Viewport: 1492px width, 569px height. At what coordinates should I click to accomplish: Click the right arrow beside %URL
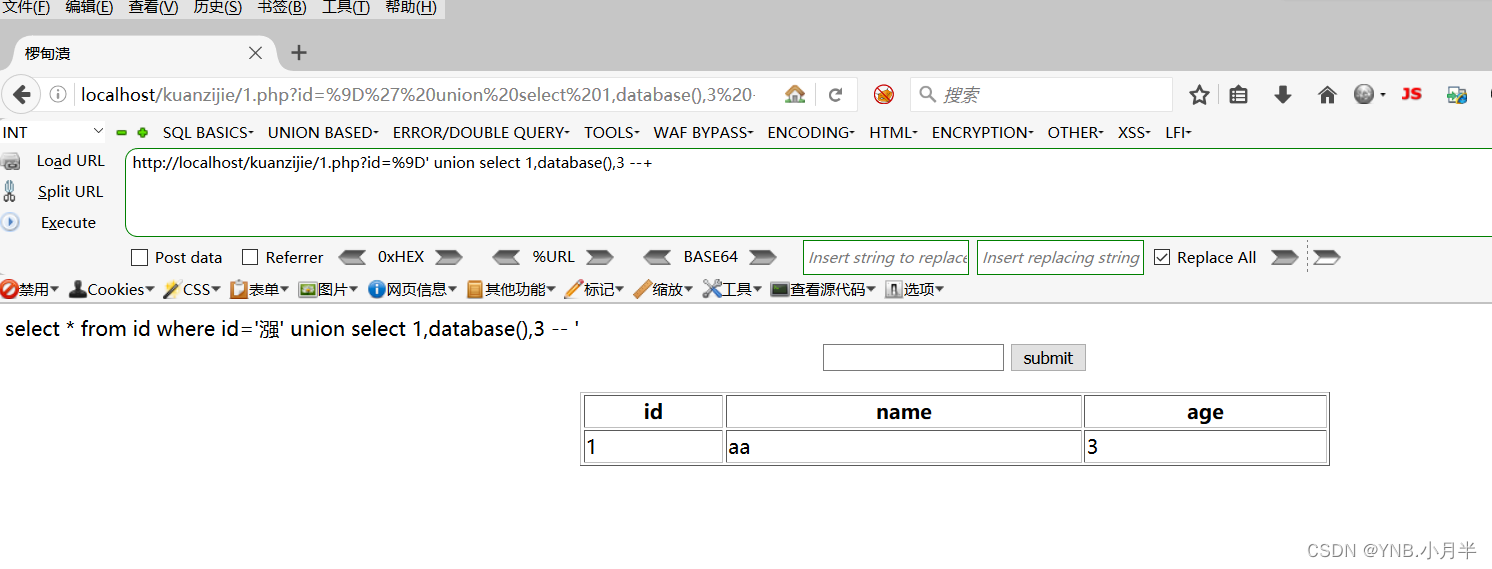tap(600, 257)
